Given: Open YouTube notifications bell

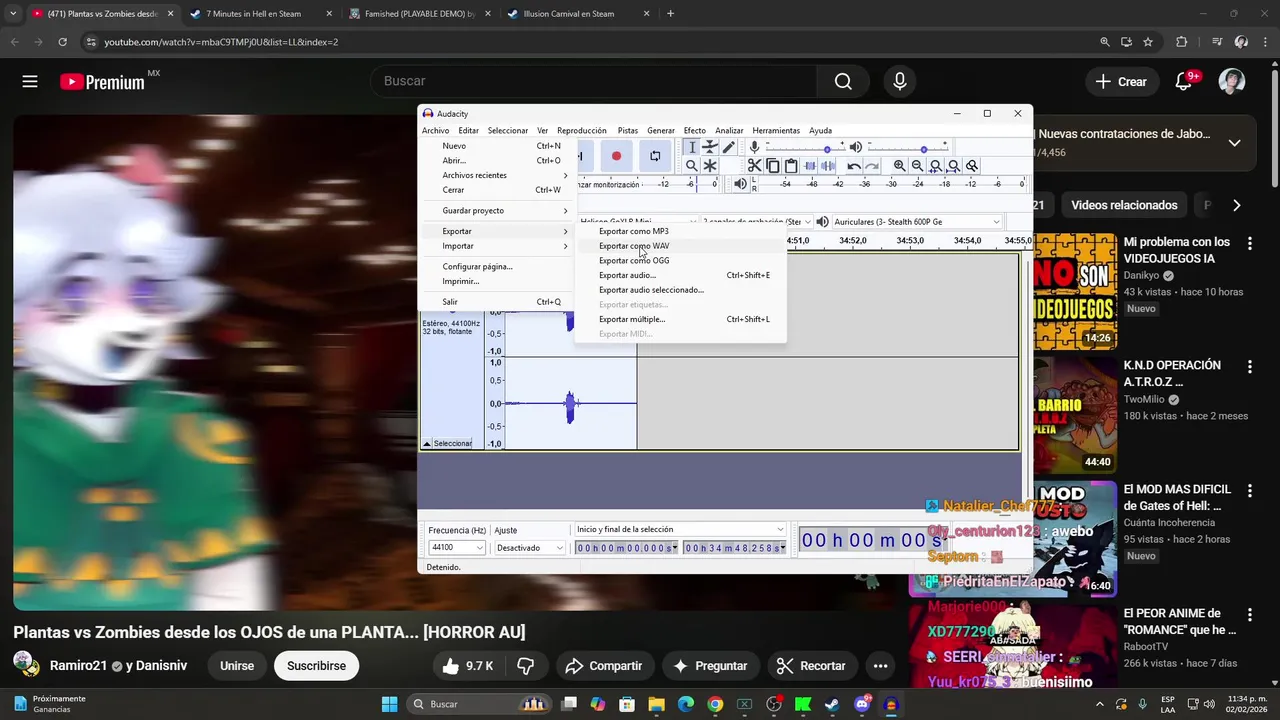Looking at the screenshot, I should (1184, 82).
